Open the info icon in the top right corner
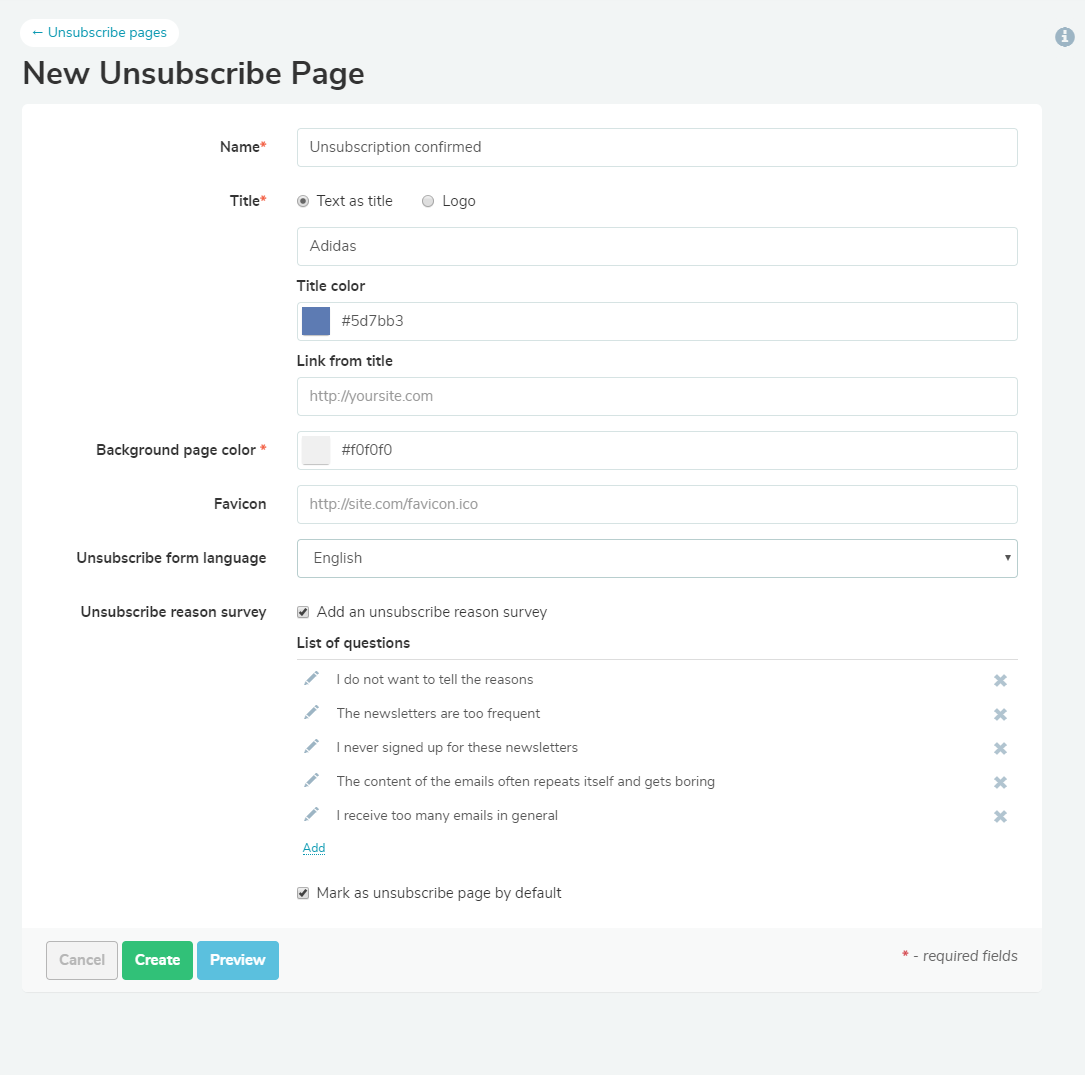The image size is (1085, 1075). pyautogui.click(x=1064, y=37)
